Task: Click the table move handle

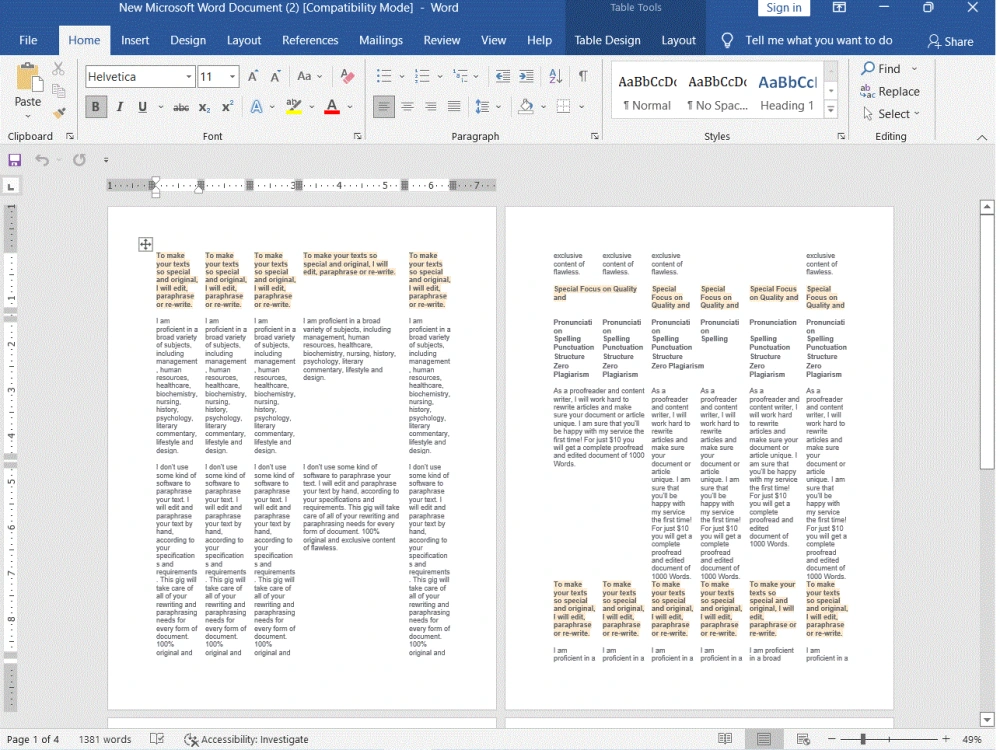Action: pos(145,244)
